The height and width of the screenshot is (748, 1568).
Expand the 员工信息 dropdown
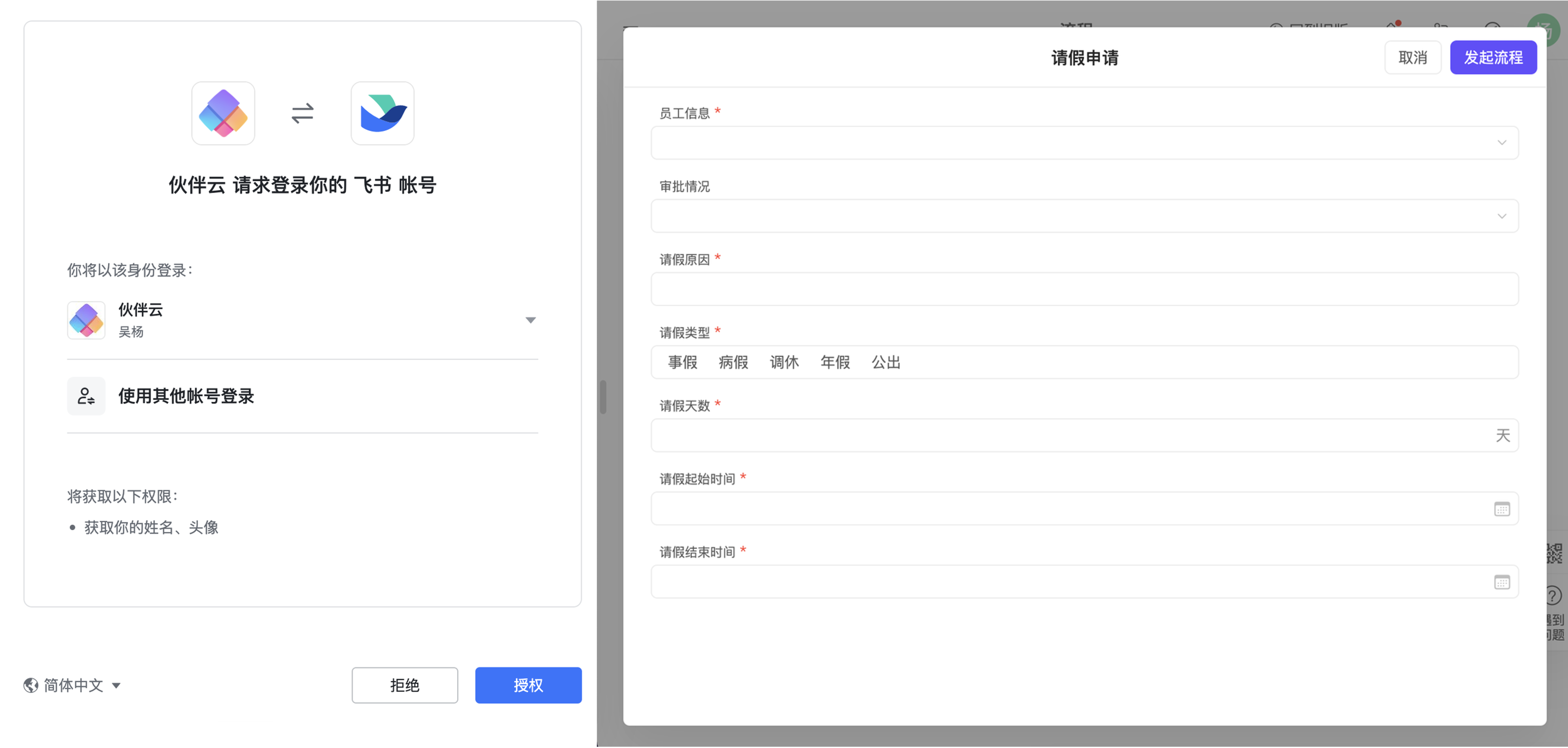(x=1501, y=142)
